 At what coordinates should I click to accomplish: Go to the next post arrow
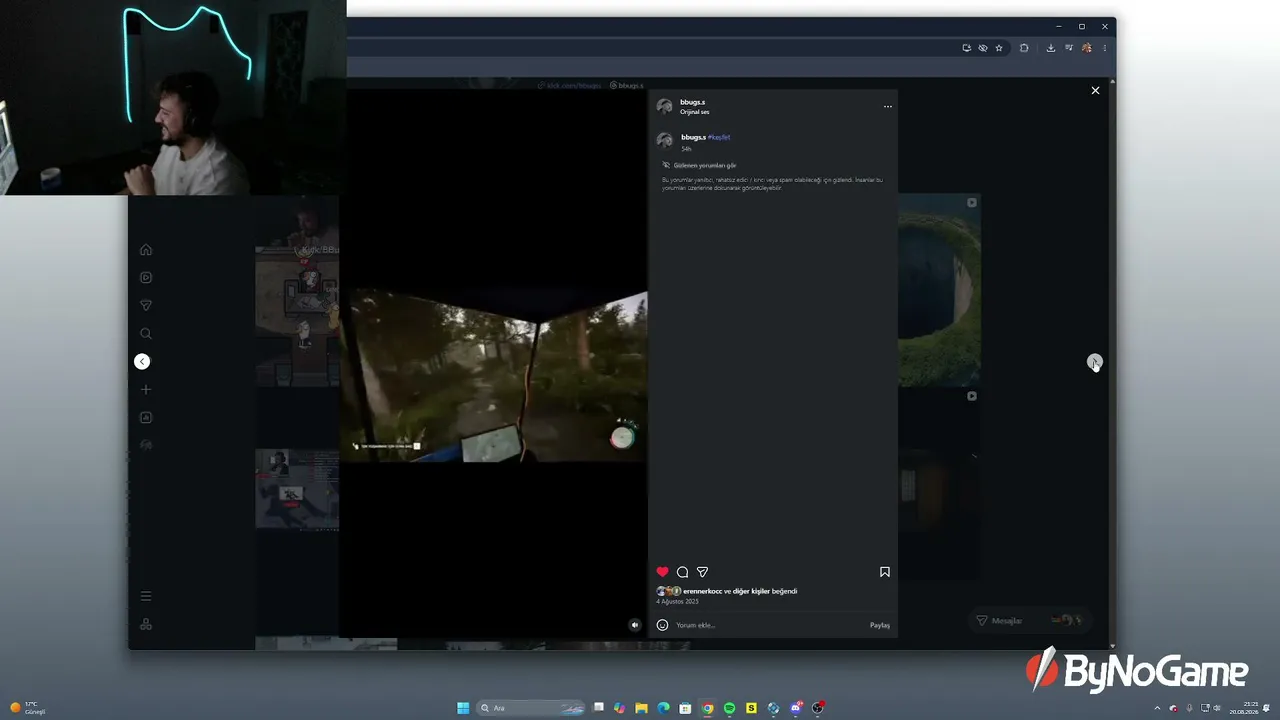click(x=1095, y=361)
